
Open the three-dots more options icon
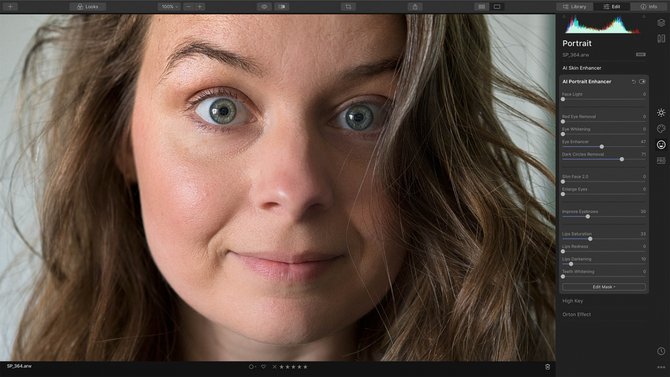tap(661, 367)
